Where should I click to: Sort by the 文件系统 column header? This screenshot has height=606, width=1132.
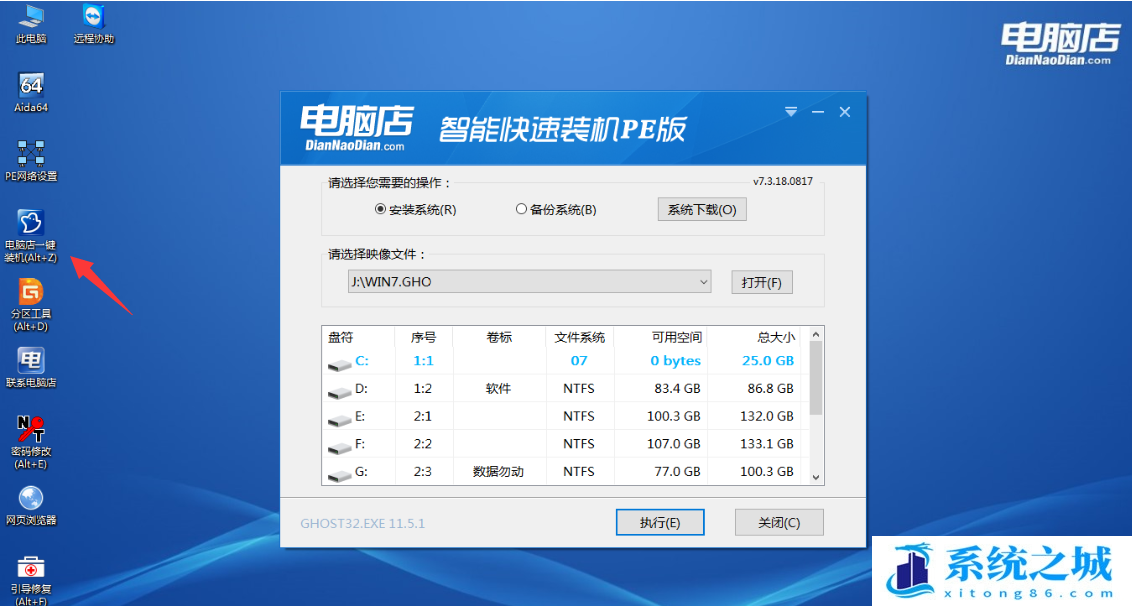coord(580,337)
